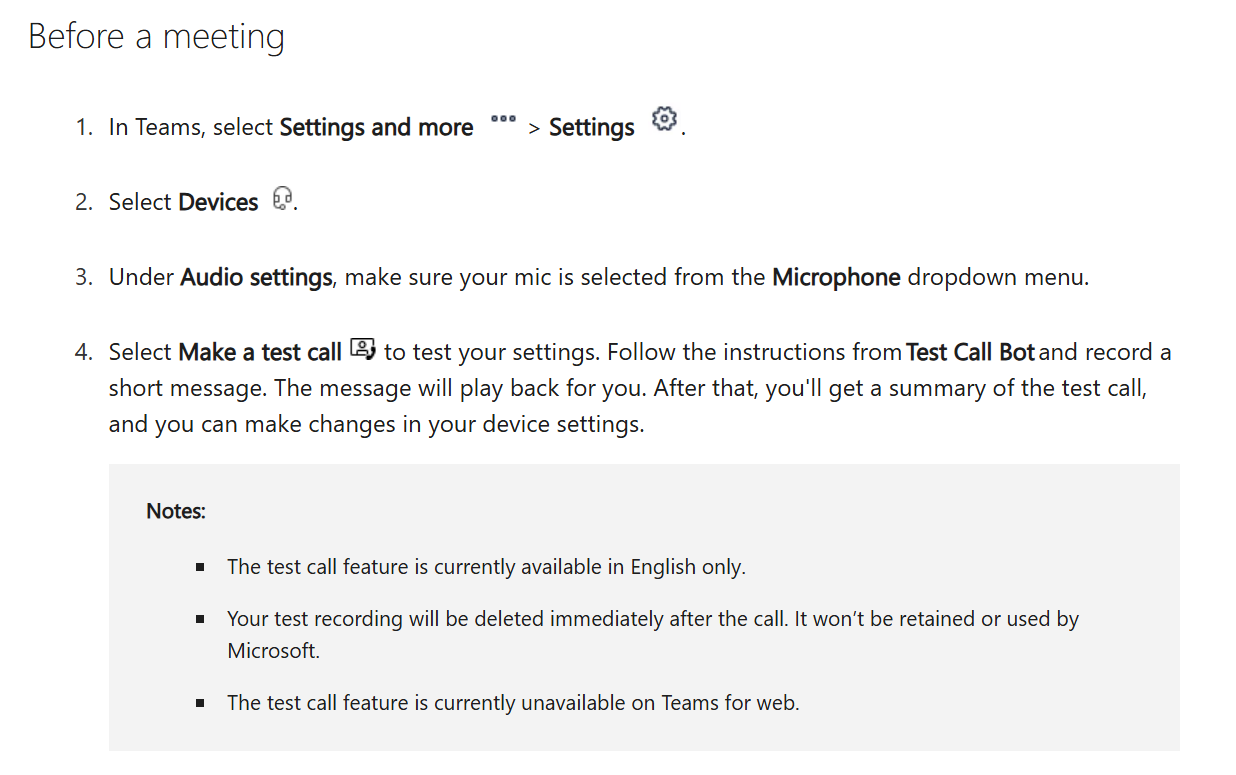Click the bold 'Test Call Bot' text
Image resolution: width=1236 pixels, height=775 pixels.
(970, 352)
